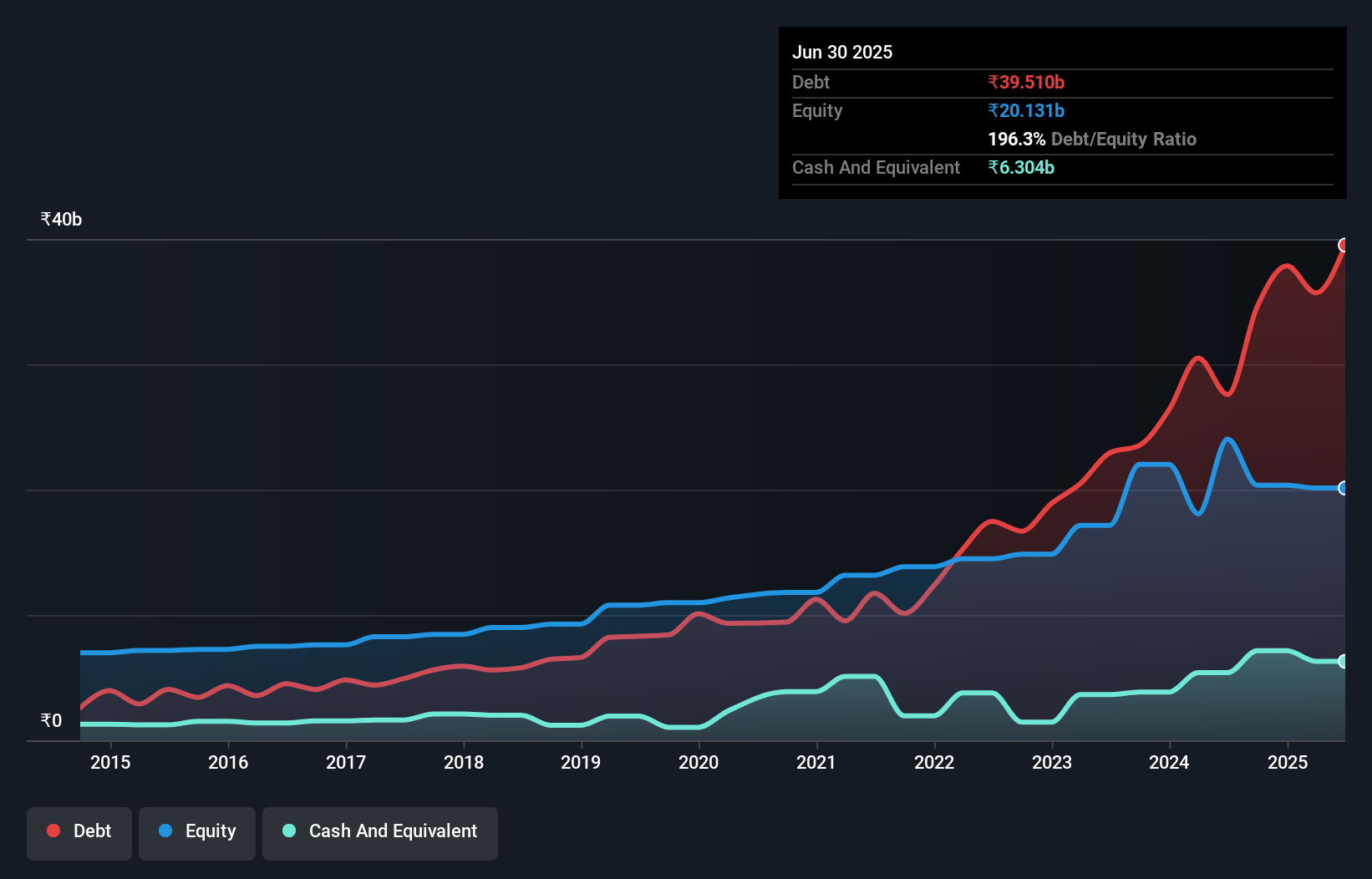Toggle the Equity series visibility
Screen dimensions: 1372x879
coord(197,831)
